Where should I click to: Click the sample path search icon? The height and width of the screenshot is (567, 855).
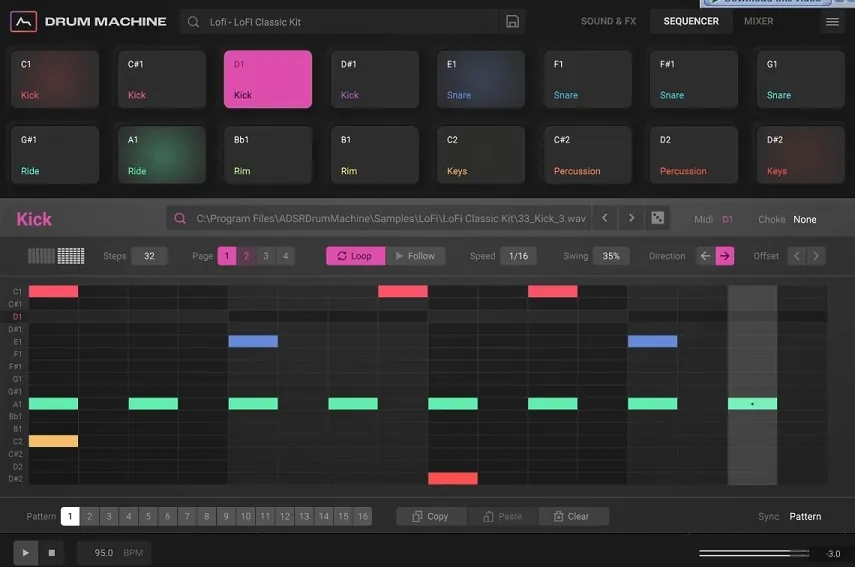coord(180,219)
